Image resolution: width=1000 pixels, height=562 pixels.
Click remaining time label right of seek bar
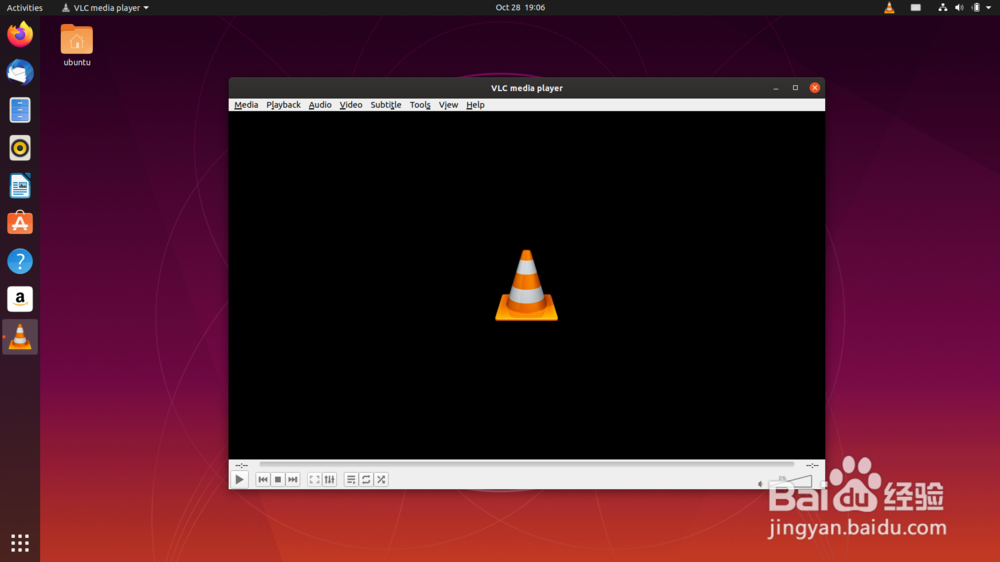(812, 465)
